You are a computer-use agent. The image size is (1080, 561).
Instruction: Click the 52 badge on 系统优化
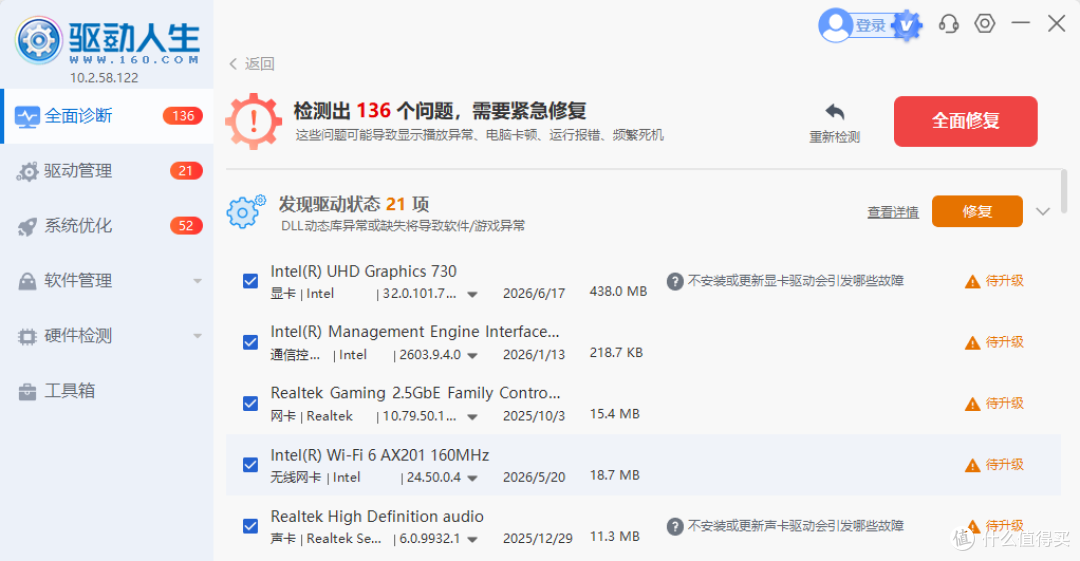pyautogui.click(x=186, y=226)
